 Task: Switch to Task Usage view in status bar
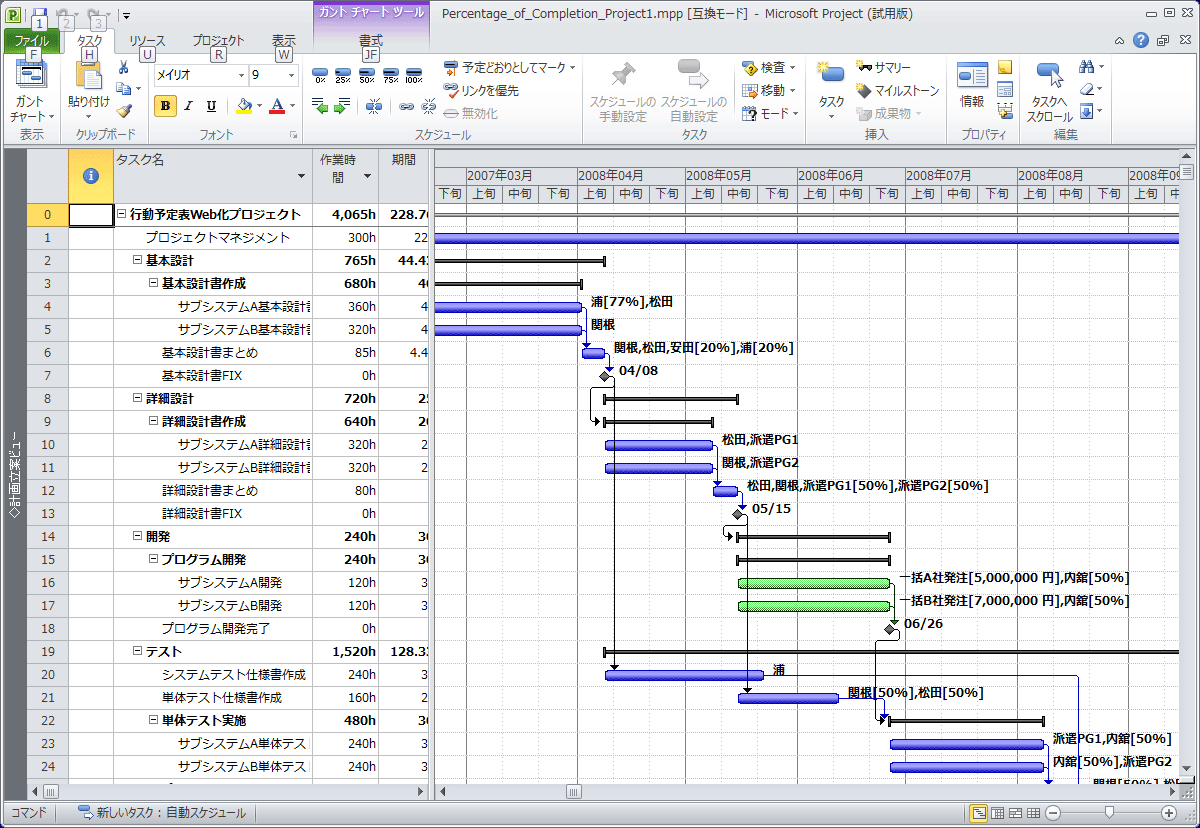[997, 813]
